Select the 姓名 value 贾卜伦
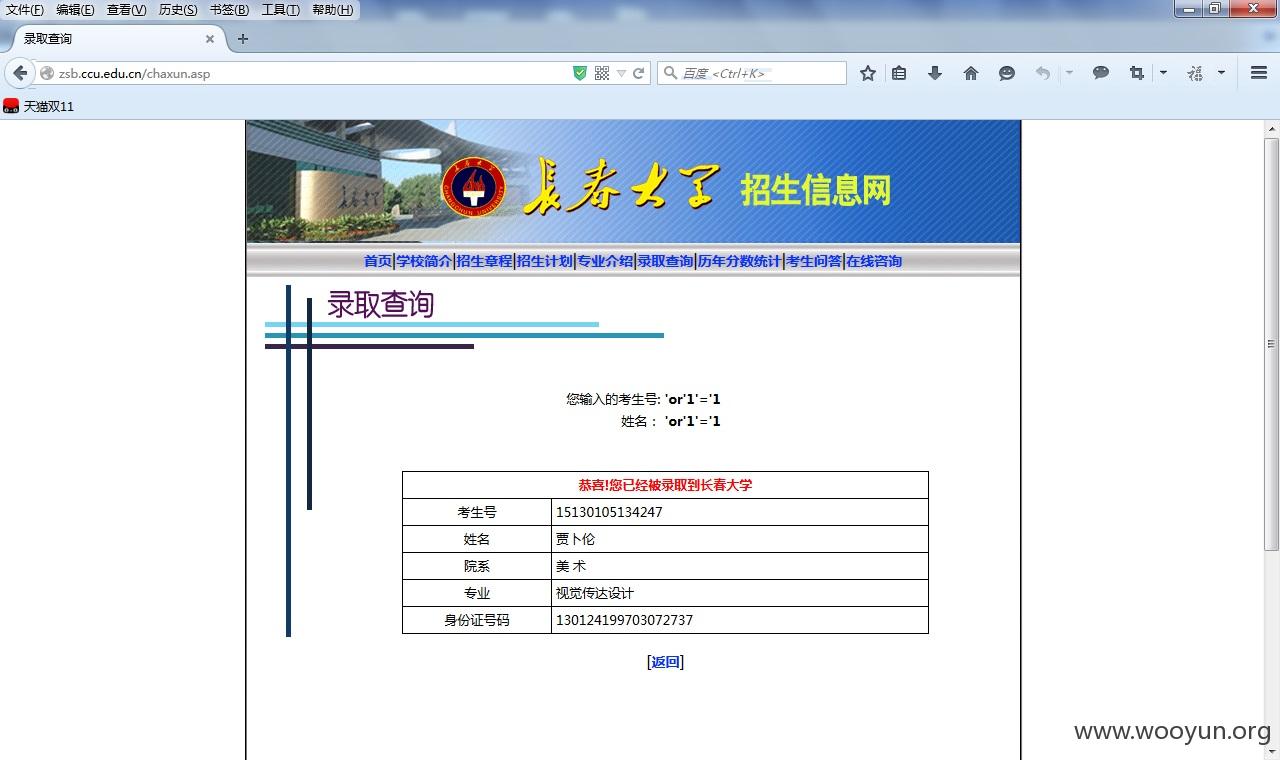 point(575,539)
